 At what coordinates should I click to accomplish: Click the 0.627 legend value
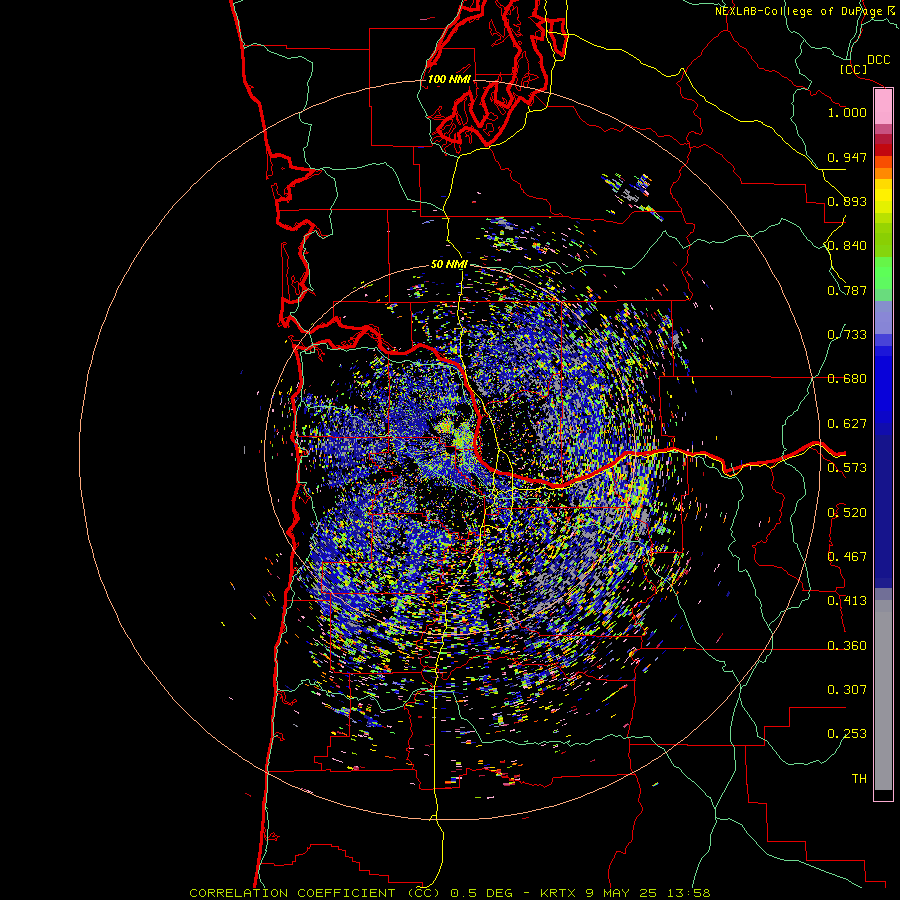click(x=847, y=424)
